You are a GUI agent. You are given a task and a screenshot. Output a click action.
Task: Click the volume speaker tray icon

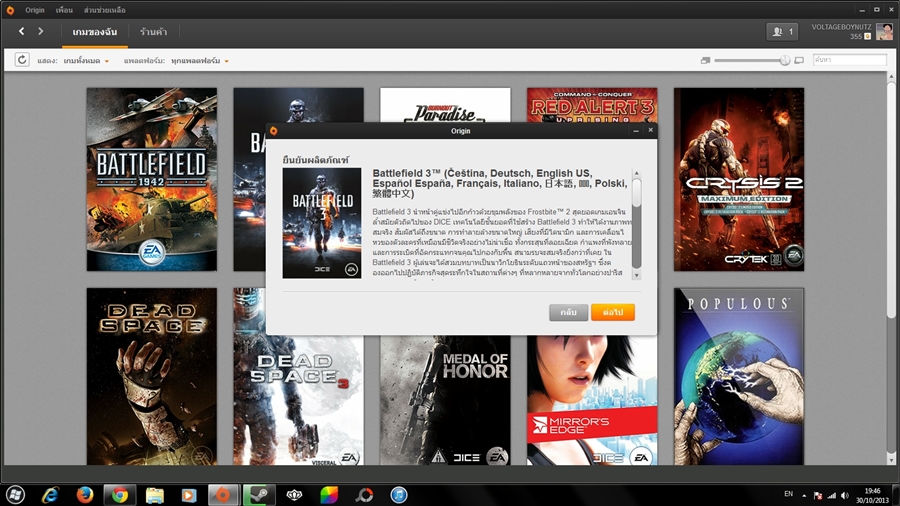coord(844,495)
